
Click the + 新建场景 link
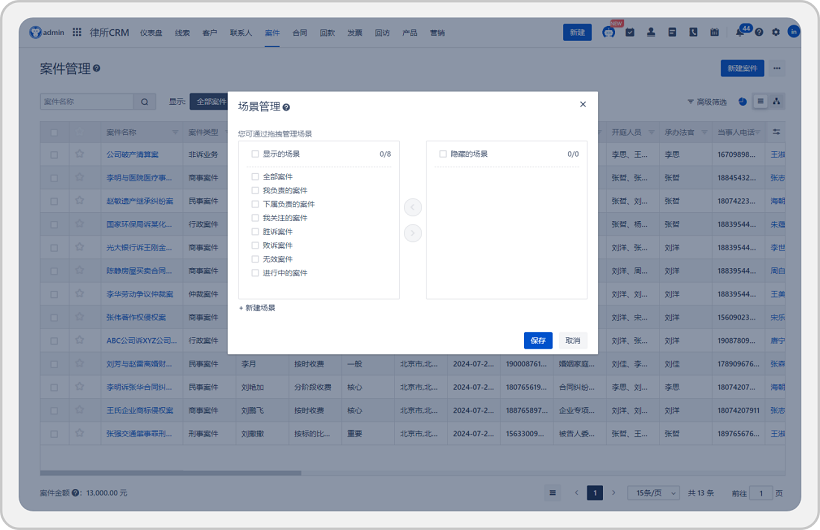pyautogui.click(x=257, y=308)
